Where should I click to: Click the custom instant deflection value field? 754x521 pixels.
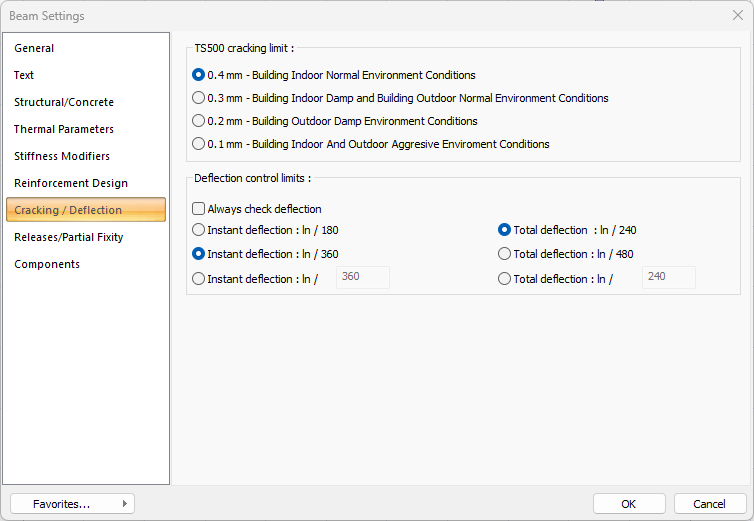click(362, 277)
